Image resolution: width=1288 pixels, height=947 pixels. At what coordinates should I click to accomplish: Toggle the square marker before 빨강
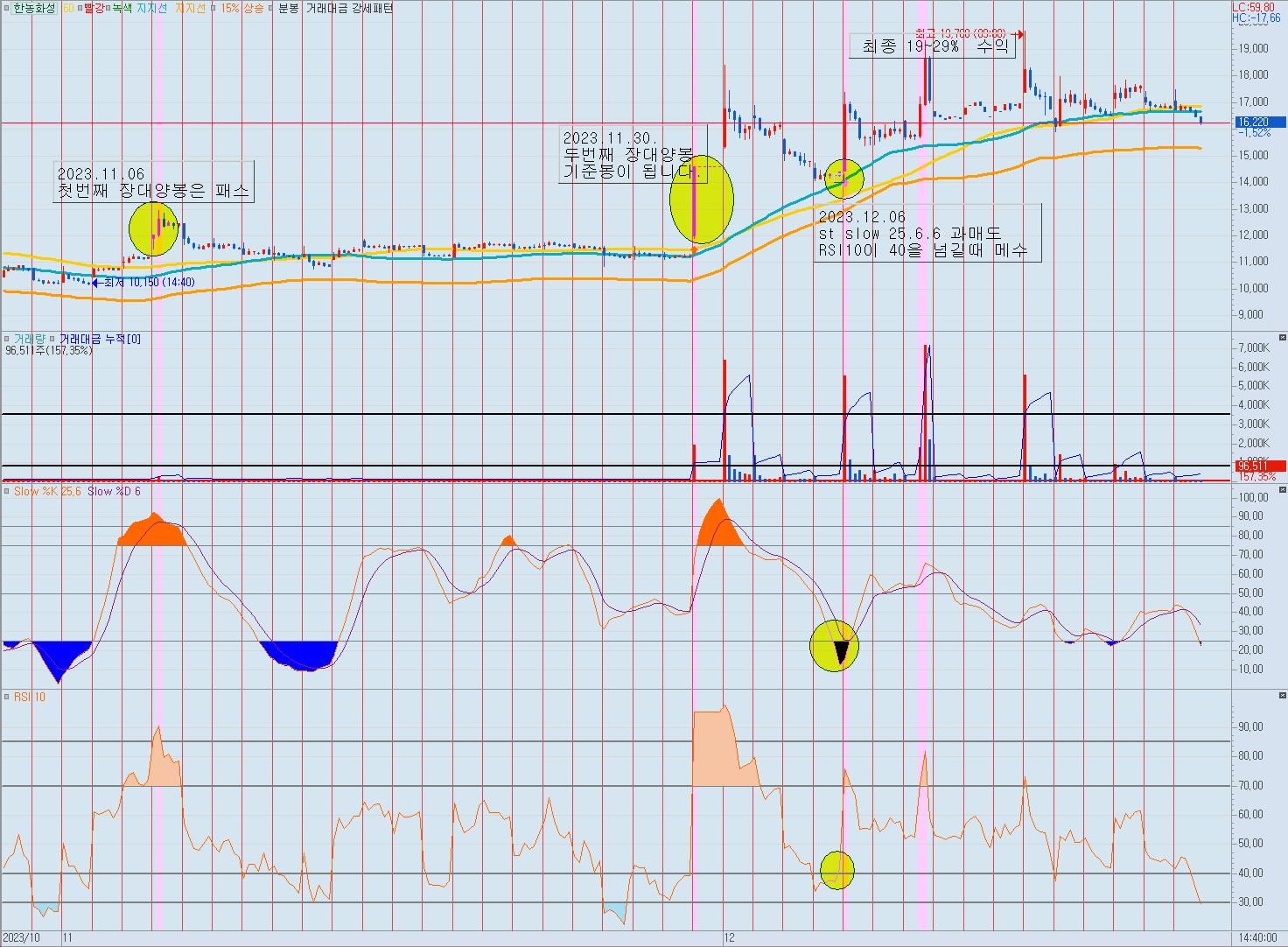coord(80,8)
